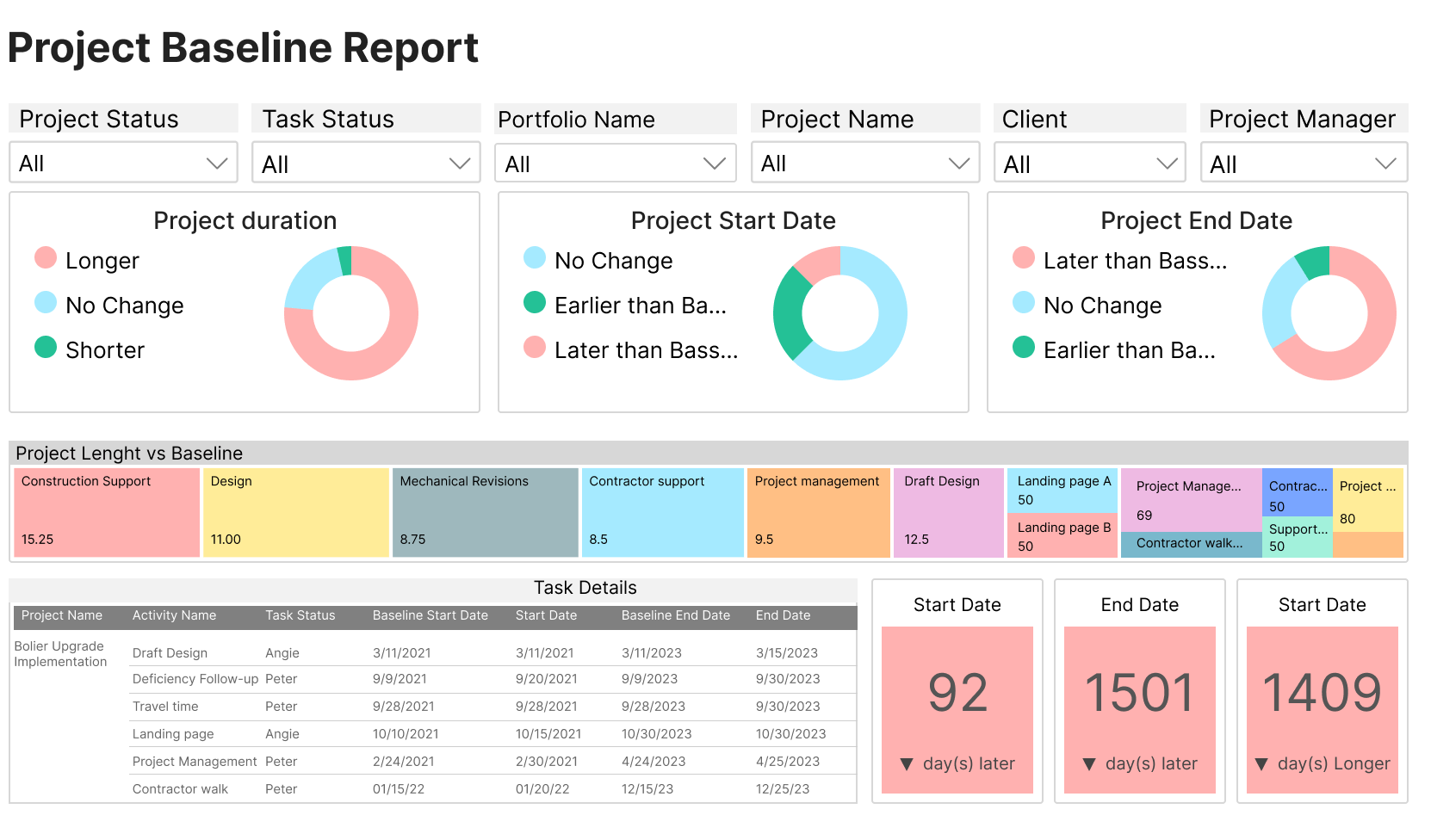The image size is (1431, 840).
Task: Expand the Portfolio Name filter
Action: point(615,163)
